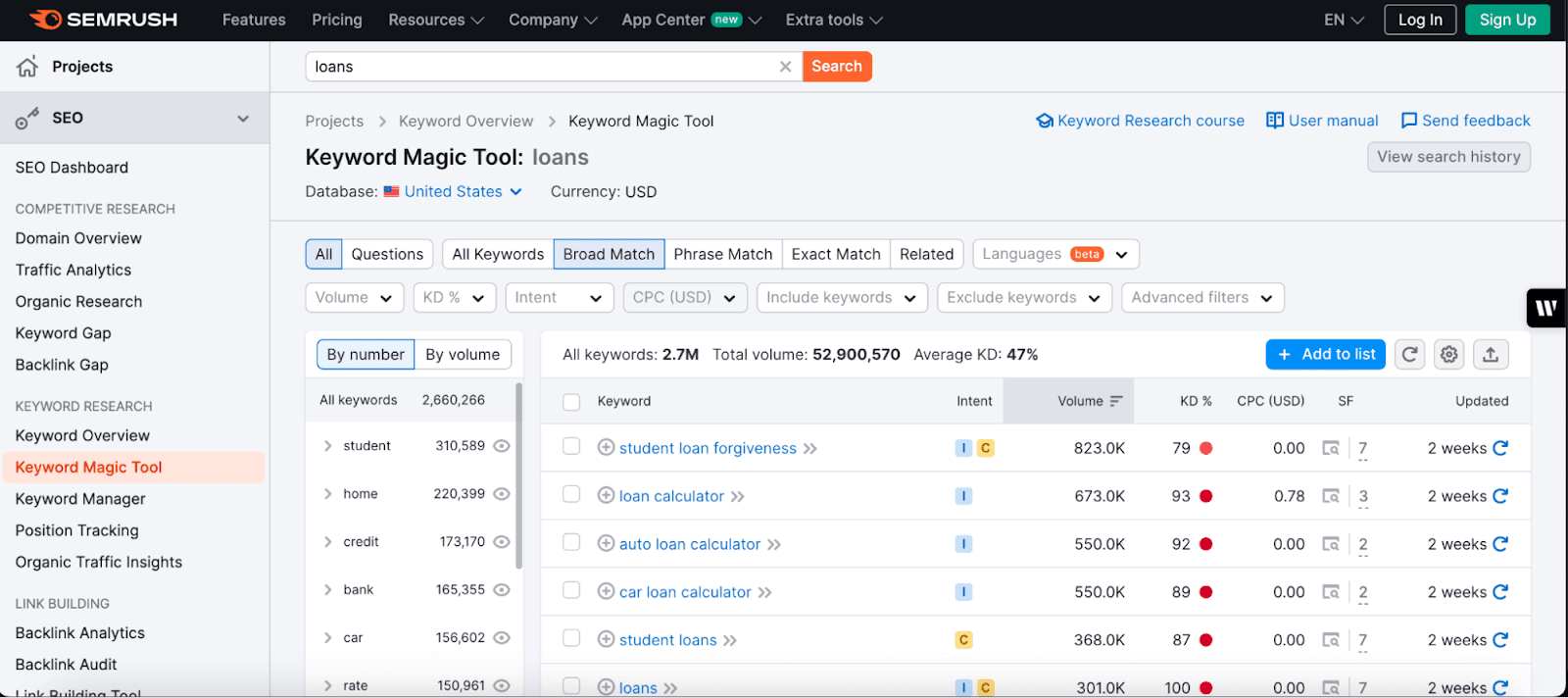The width and height of the screenshot is (1568, 698).
Task: View SERP for auto loan calculator
Action: click(1330, 544)
